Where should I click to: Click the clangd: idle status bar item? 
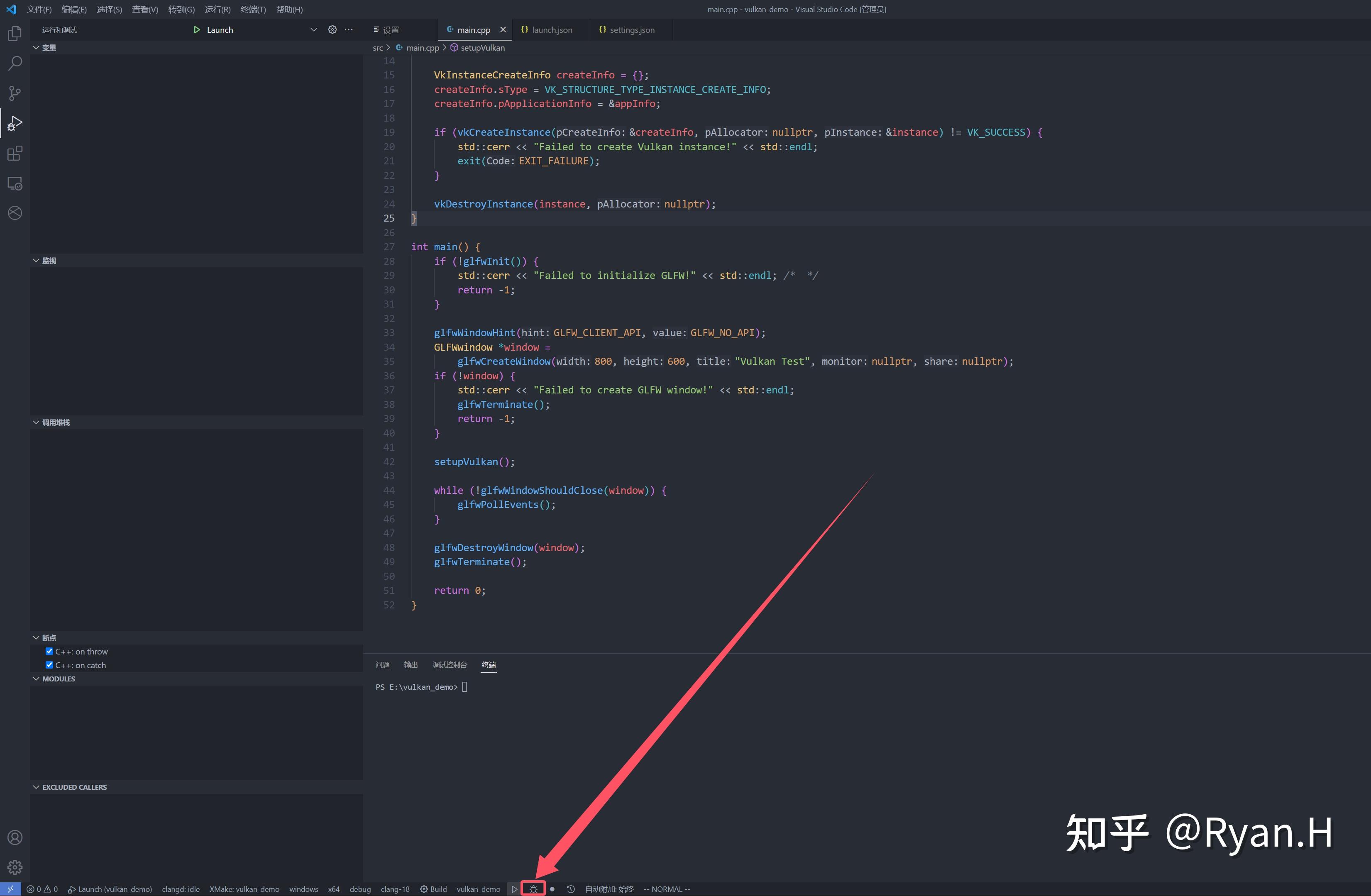[x=181, y=889]
